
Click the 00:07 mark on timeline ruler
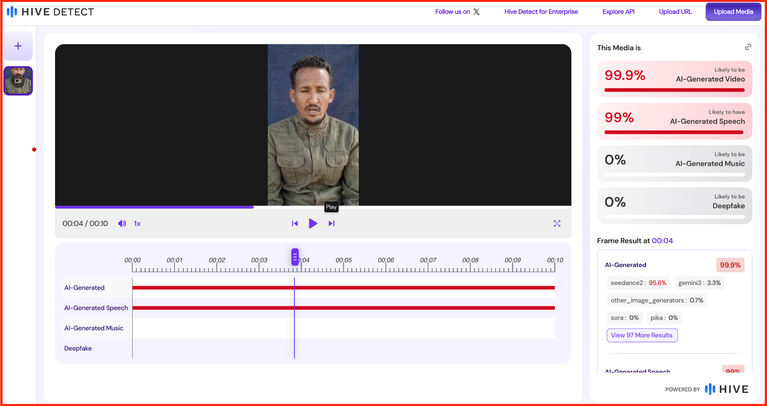tap(428, 260)
